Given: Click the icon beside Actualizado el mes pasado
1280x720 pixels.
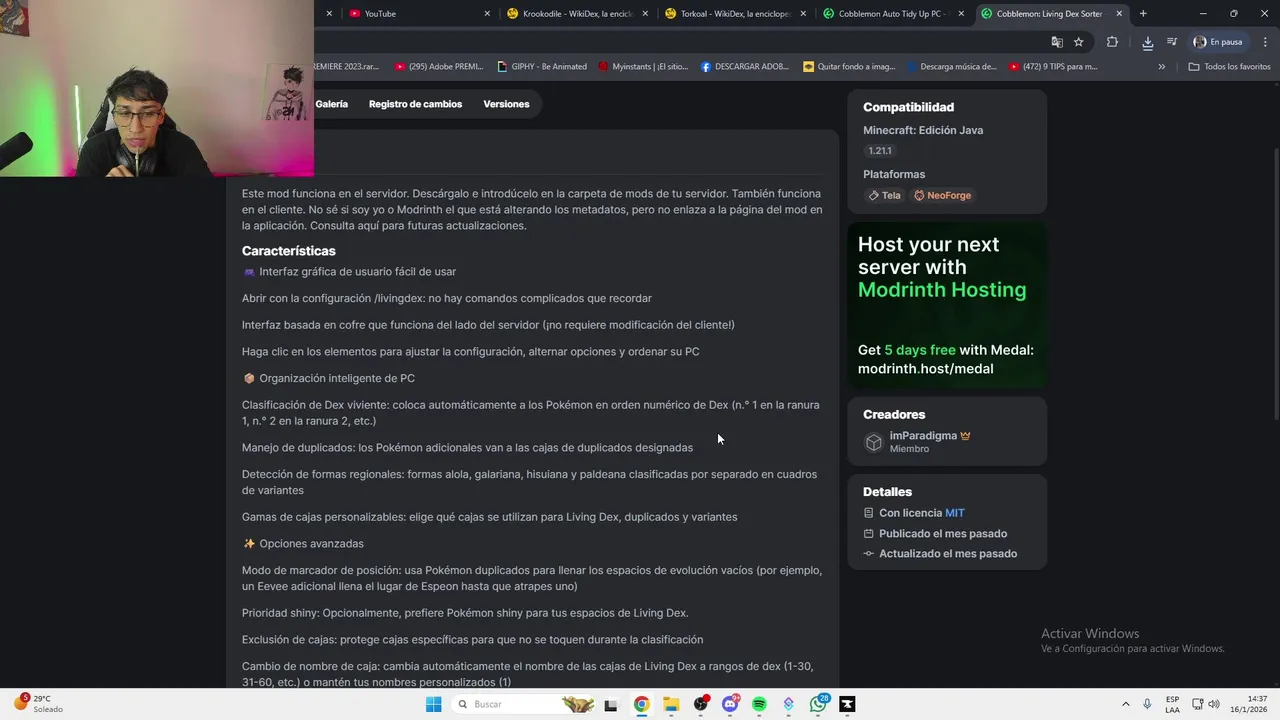Looking at the screenshot, I should click(869, 554).
